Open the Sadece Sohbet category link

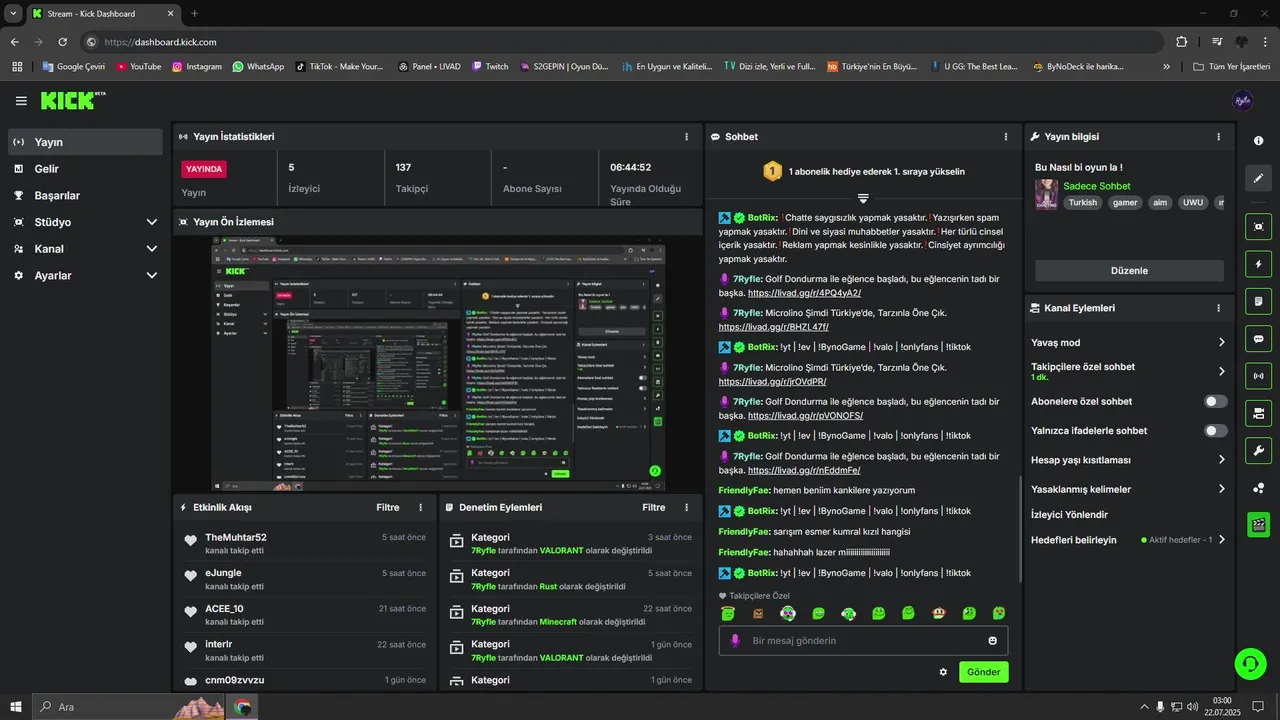coord(1097,186)
